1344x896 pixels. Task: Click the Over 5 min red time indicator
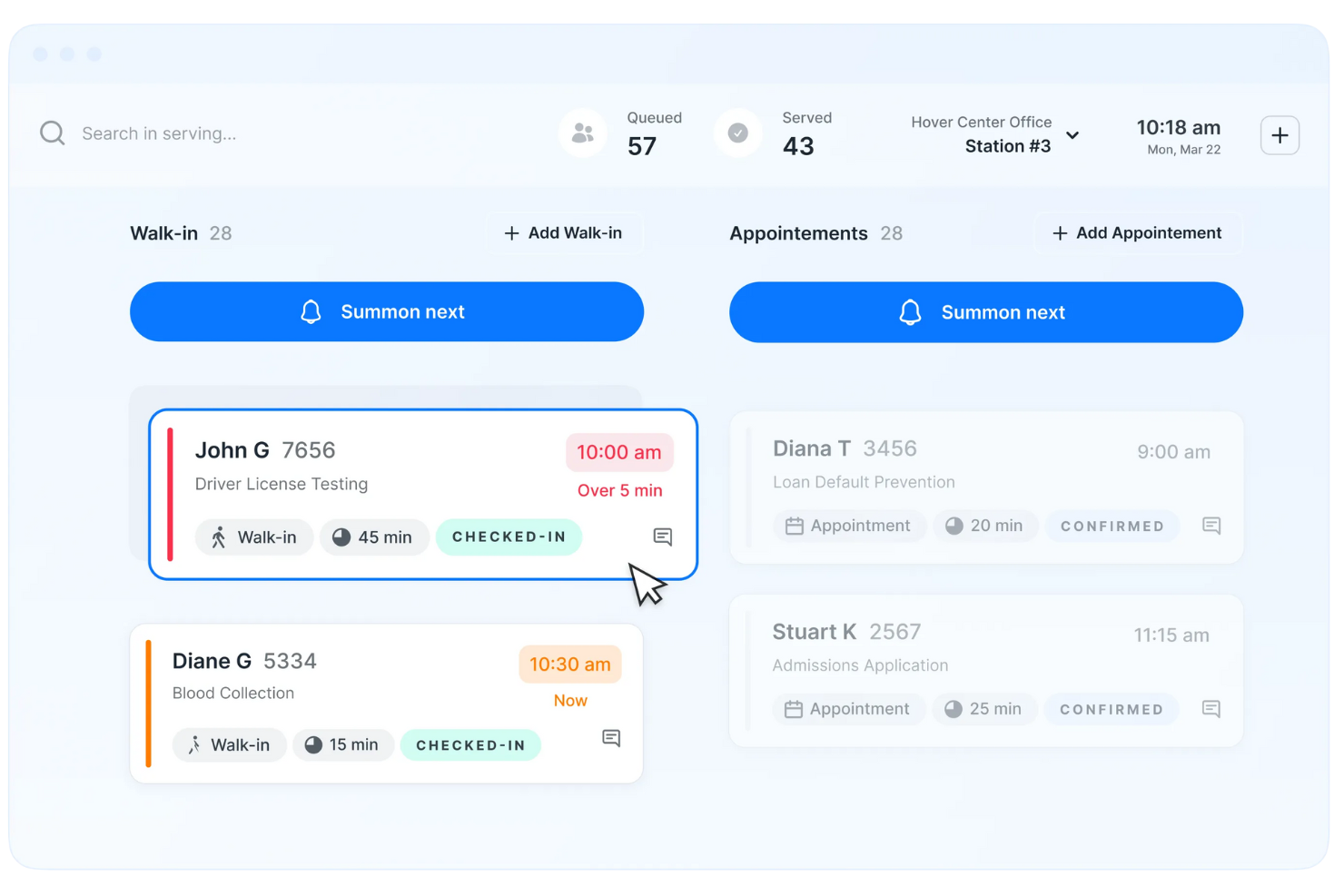[619, 490]
